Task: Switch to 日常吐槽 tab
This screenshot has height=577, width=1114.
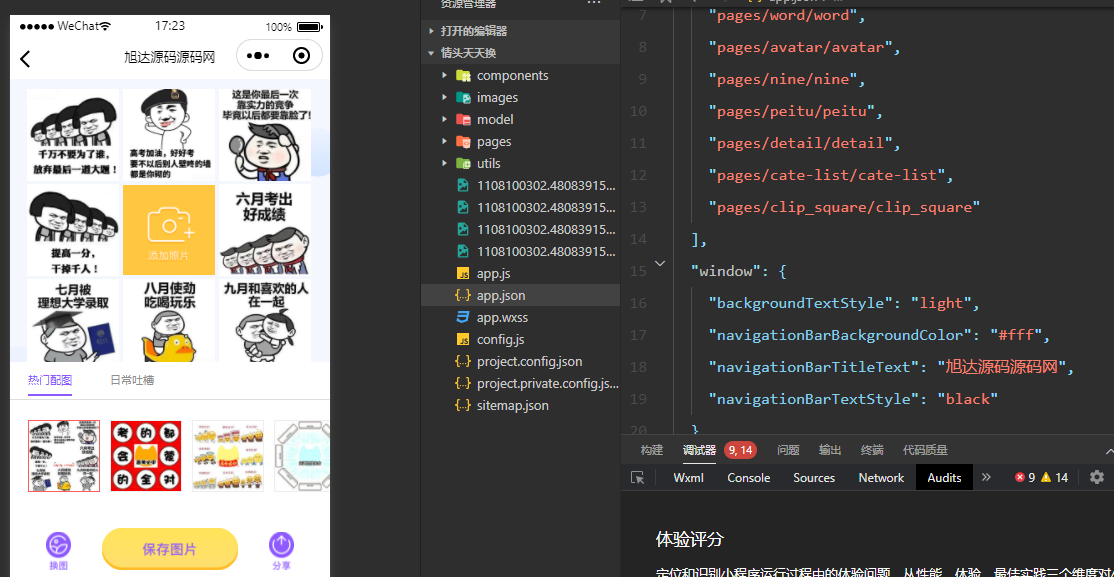Action: coord(132,380)
